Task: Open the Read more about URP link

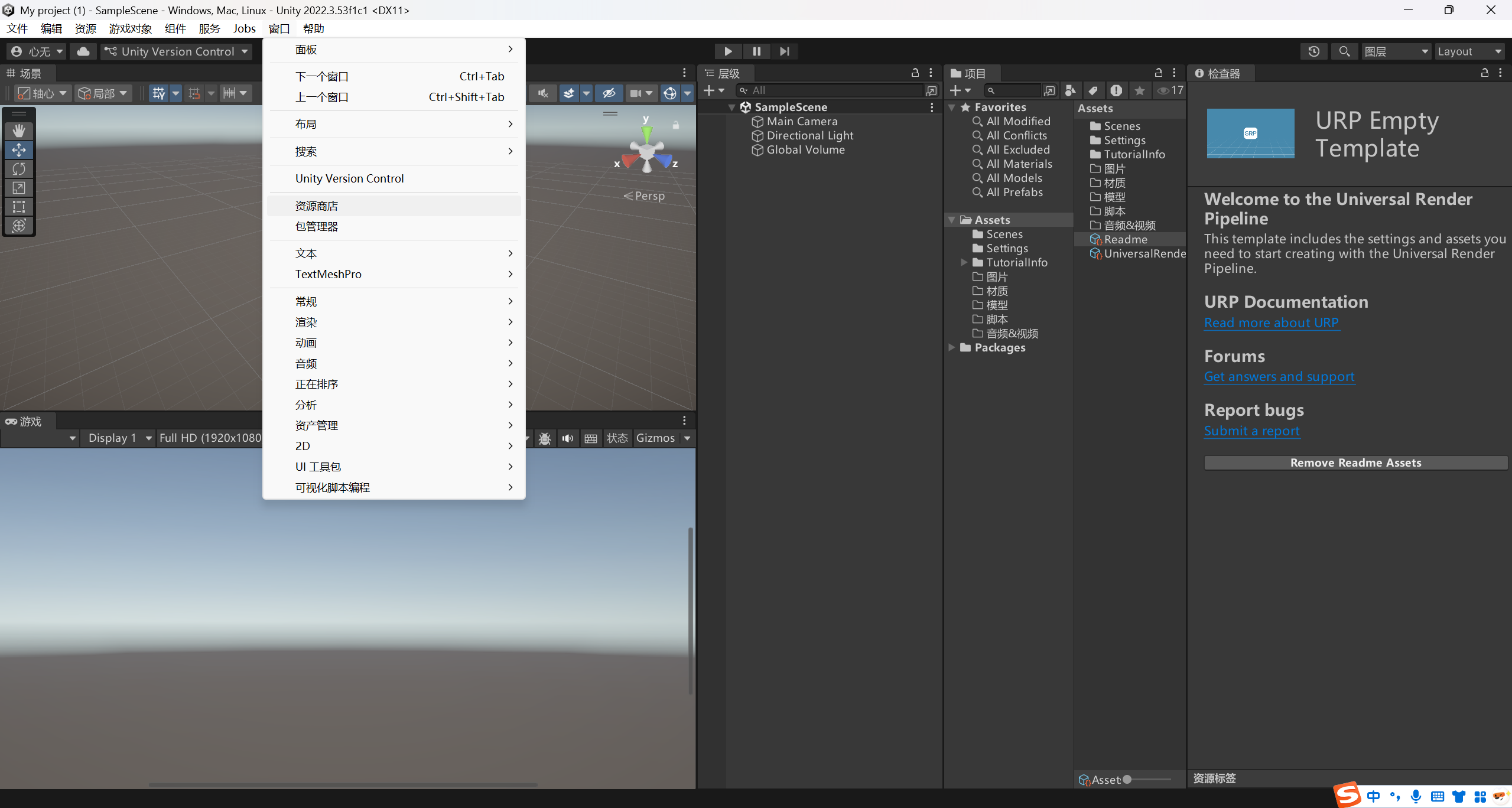Action: point(1272,322)
